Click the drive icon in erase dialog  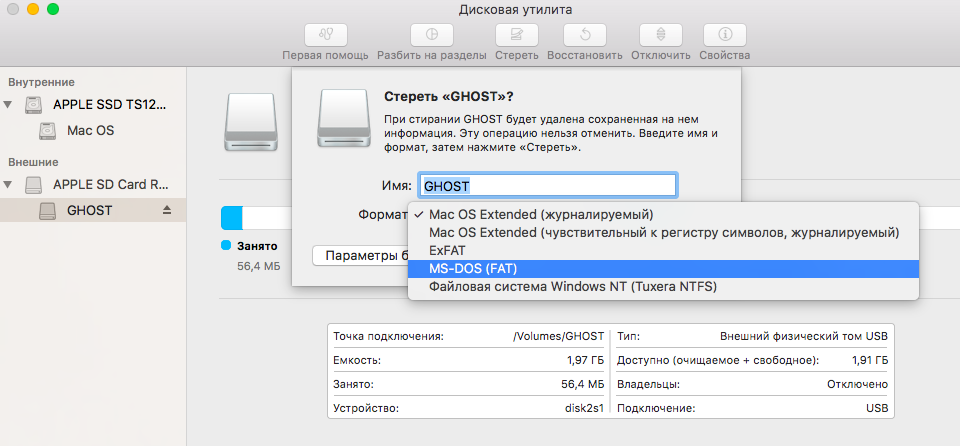[x=343, y=118]
